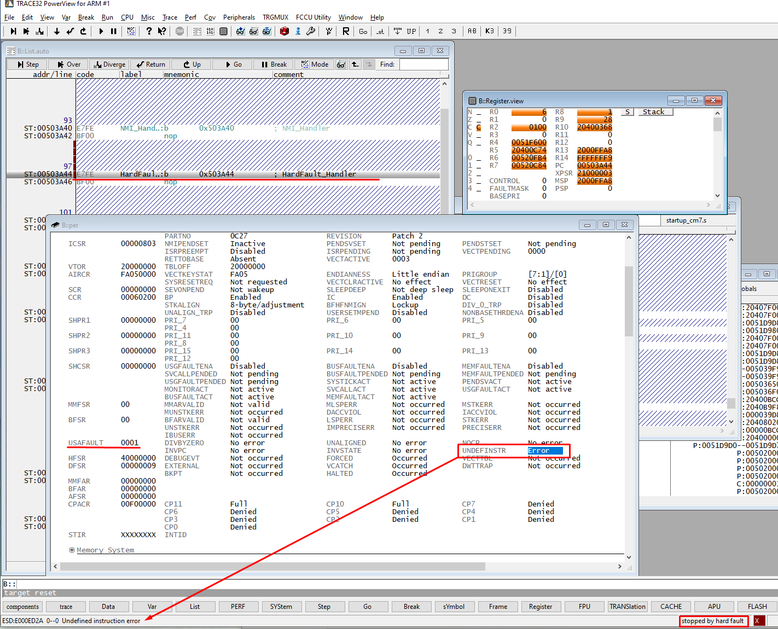The width and height of the screenshot is (778, 629).
Task: Click the 'components' softkey at bottom
Action: (x=23, y=607)
